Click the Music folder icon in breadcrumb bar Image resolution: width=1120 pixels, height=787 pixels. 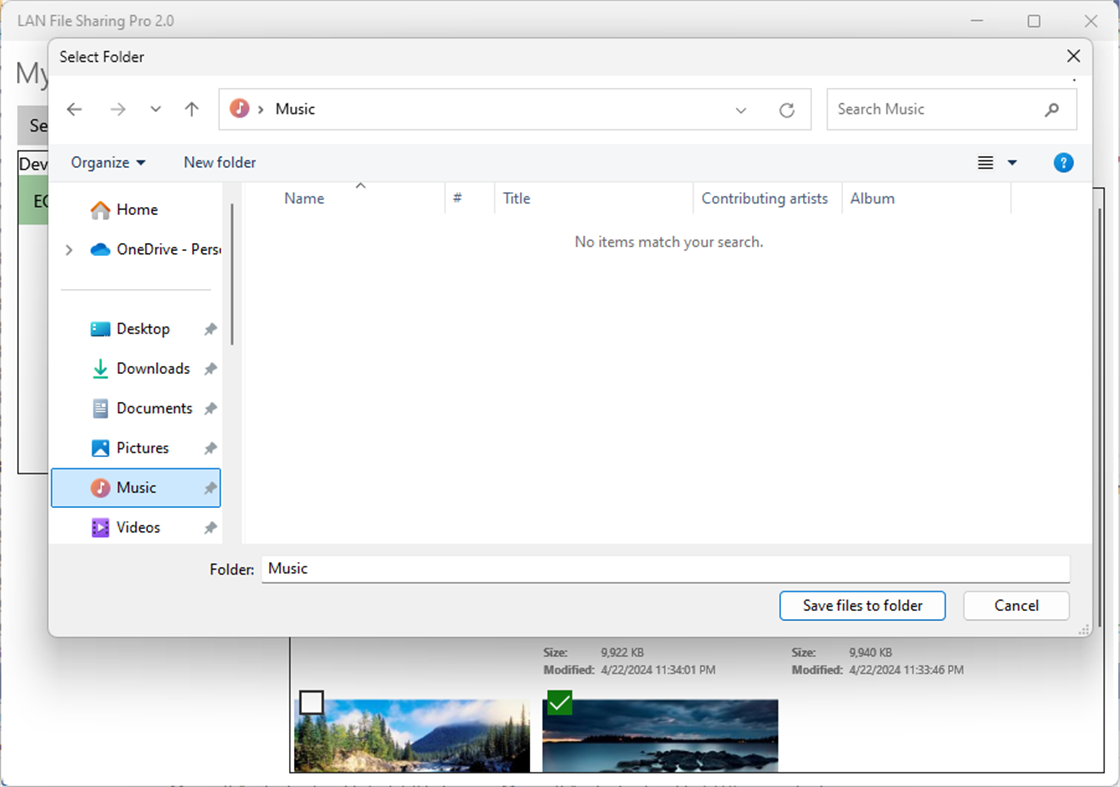(x=237, y=109)
